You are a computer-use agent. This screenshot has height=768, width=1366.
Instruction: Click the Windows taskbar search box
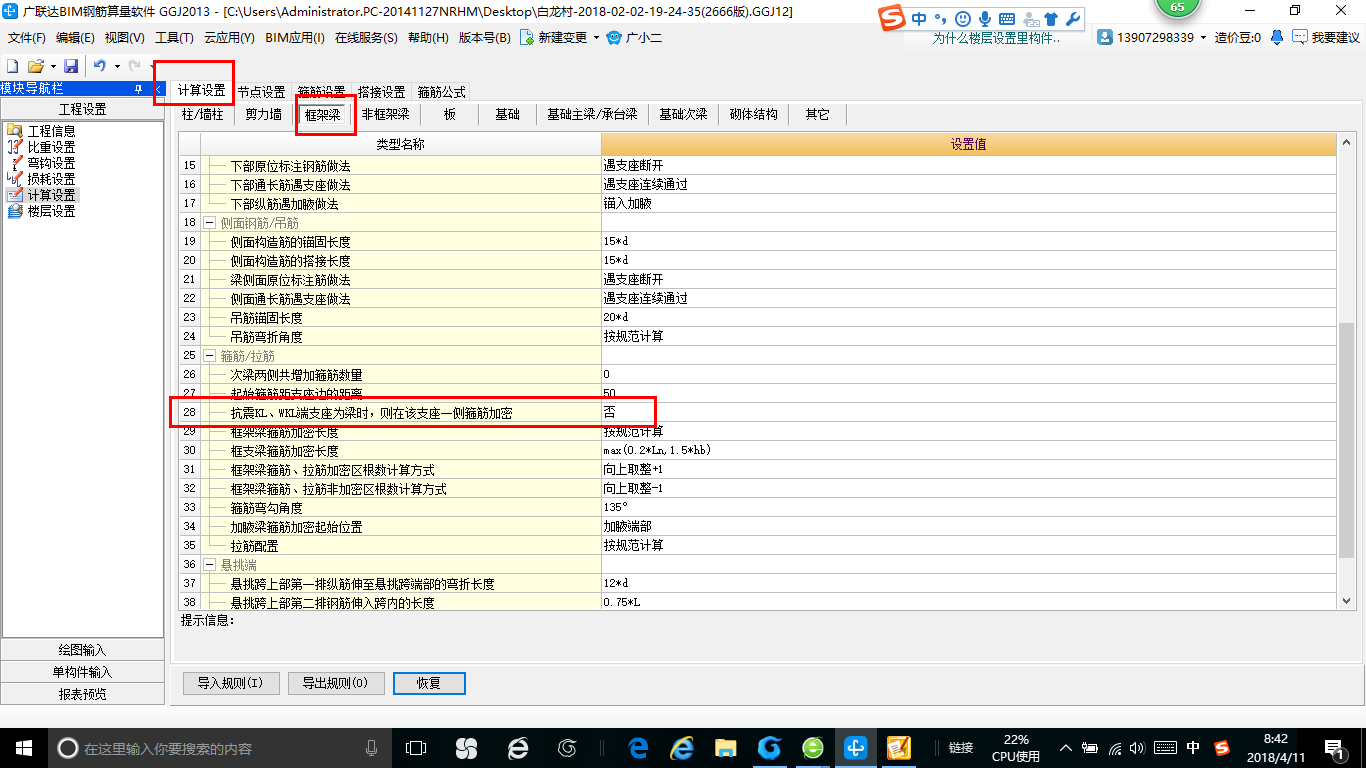point(218,748)
